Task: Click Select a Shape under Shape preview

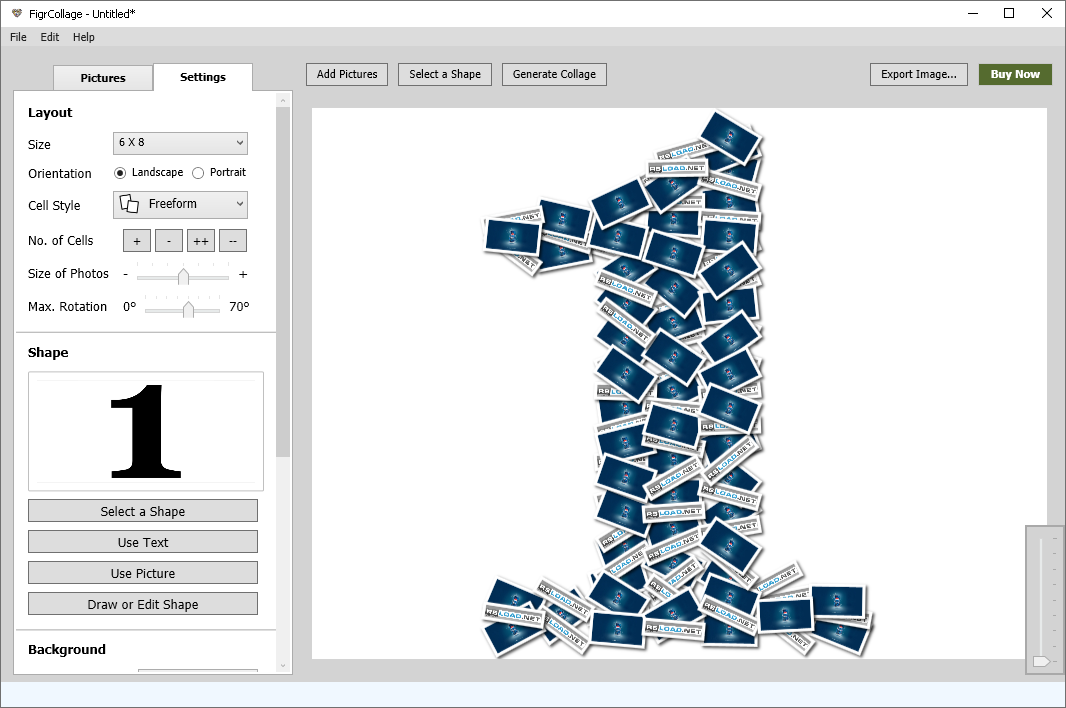Action: [143, 511]
